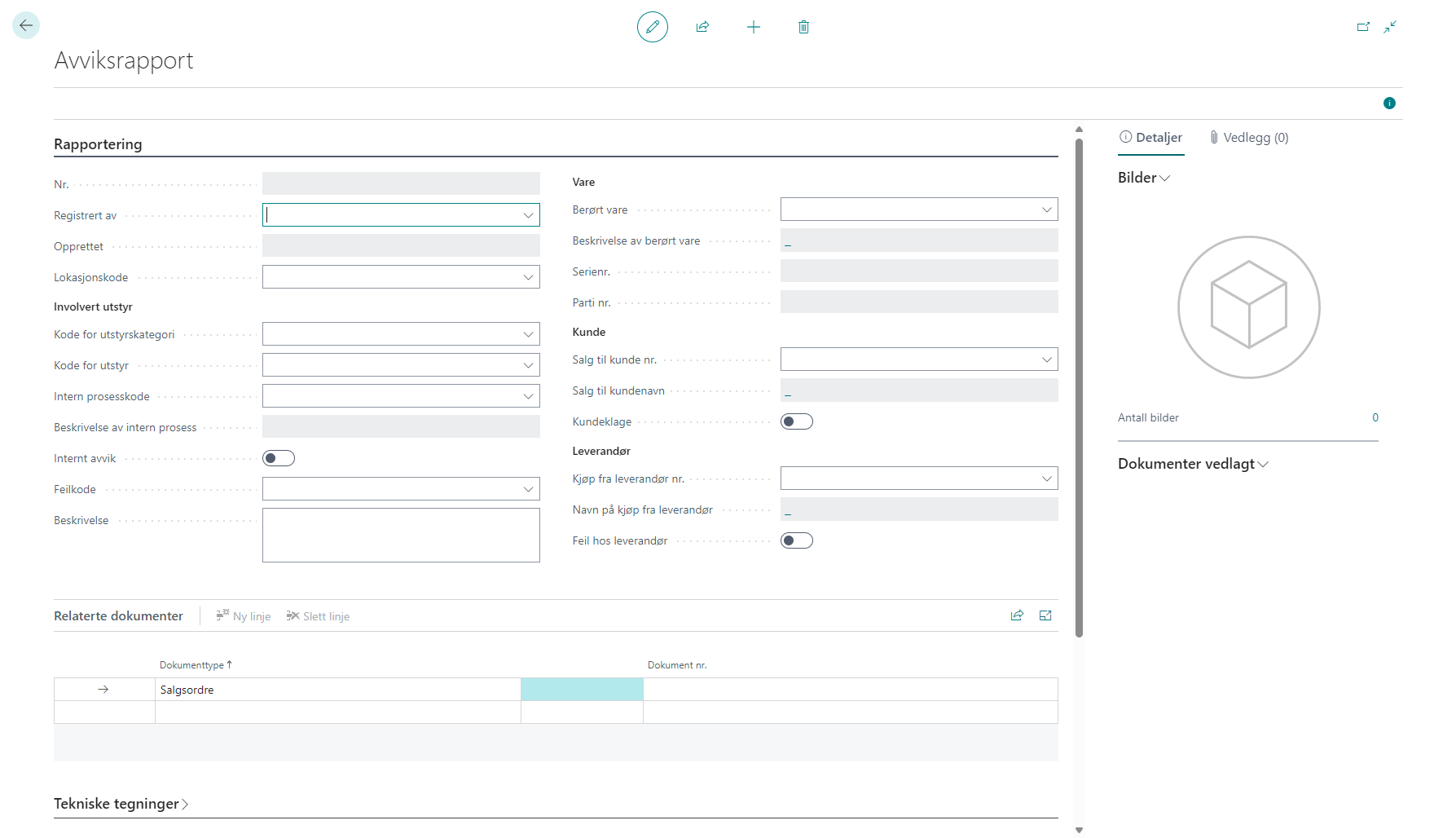Select the Detaljer tab

(x=1150, y=138)
